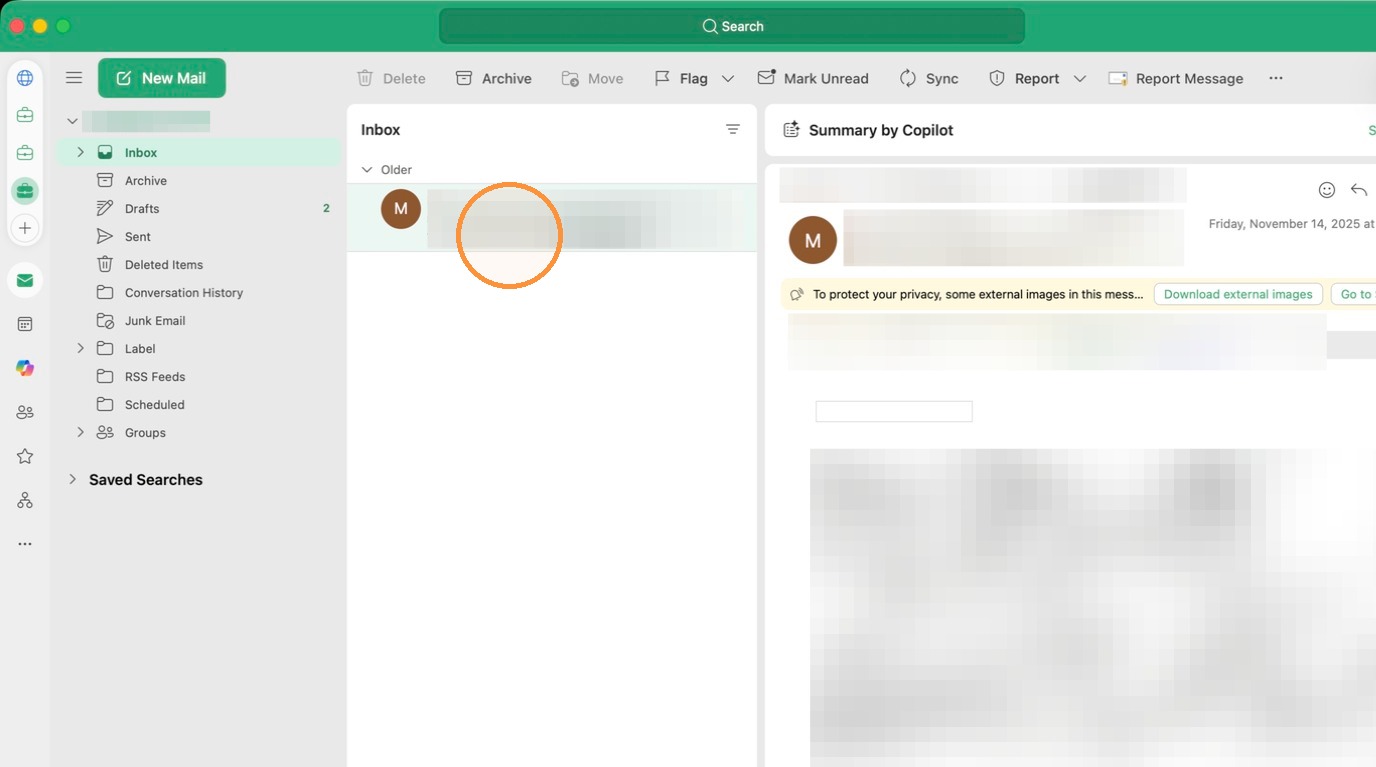Screen dimensions: 1376x767
Task: Click the M avatar in message list
Action: [401, 208]
